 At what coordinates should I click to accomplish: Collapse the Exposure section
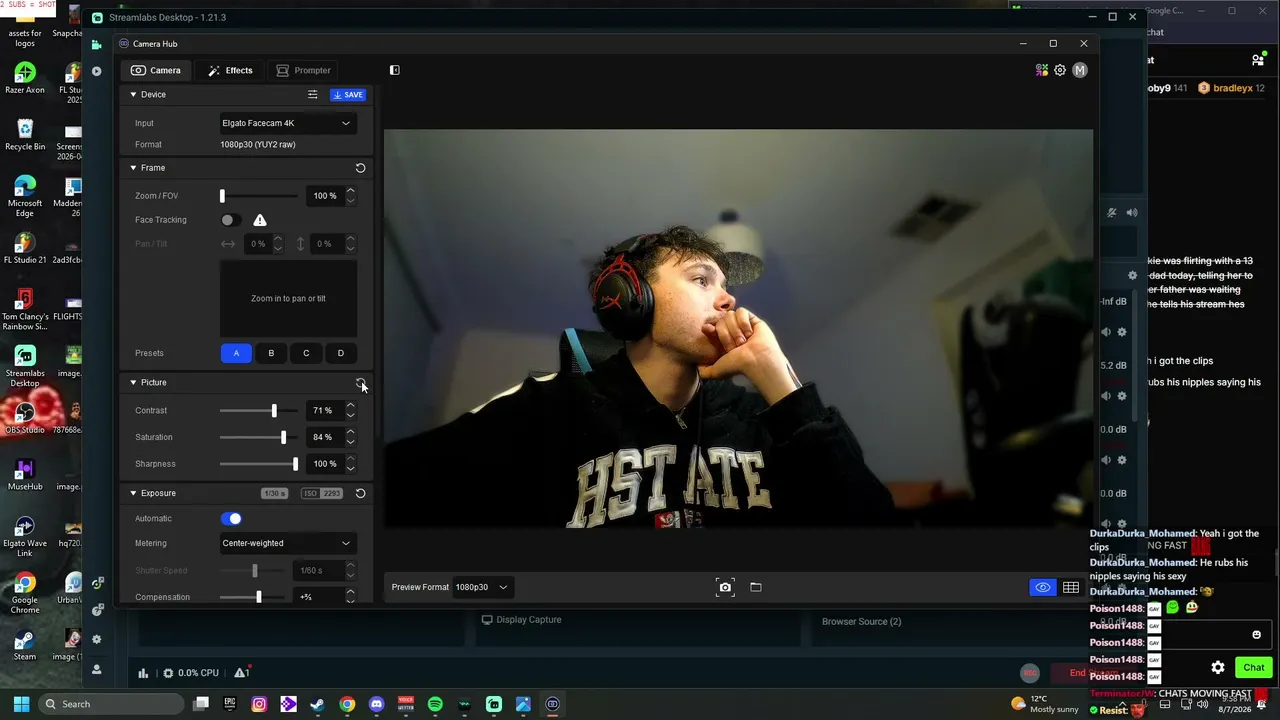133,493
